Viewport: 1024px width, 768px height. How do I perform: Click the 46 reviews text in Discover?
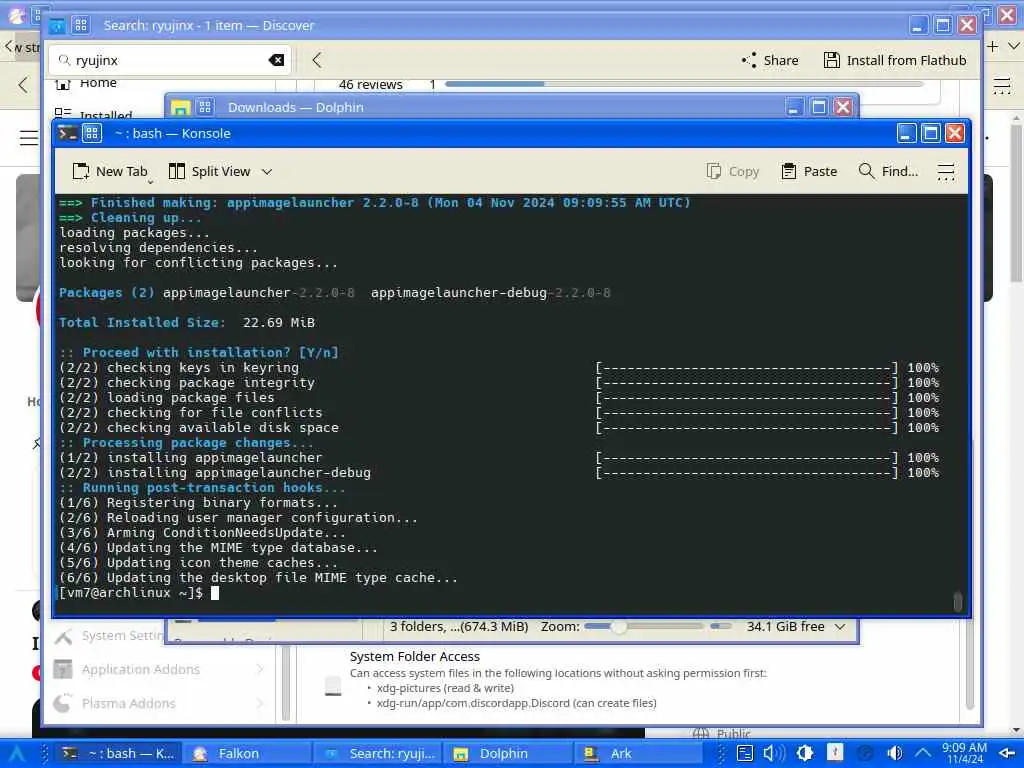pos(370,85)
